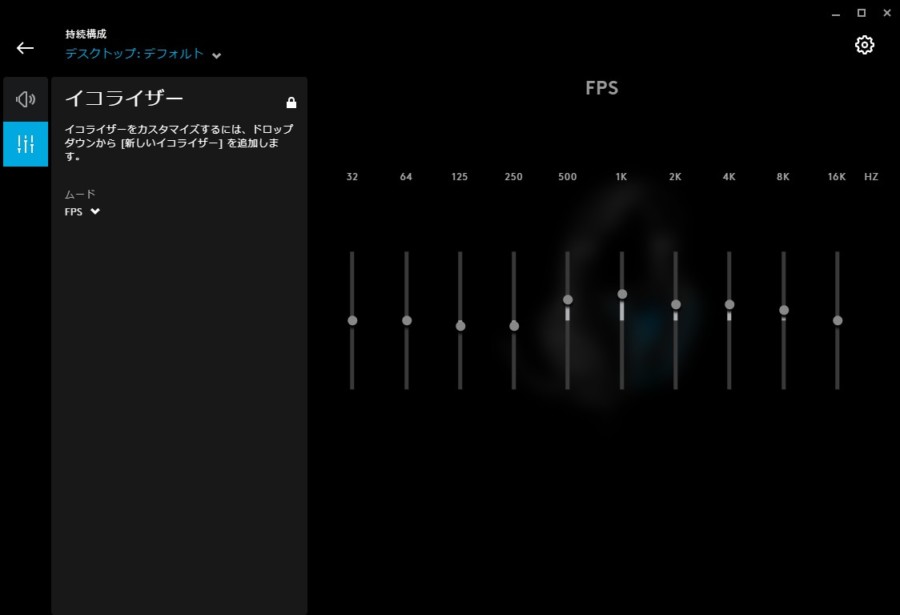Maximize the application window
900x615 pixels.
861,13
